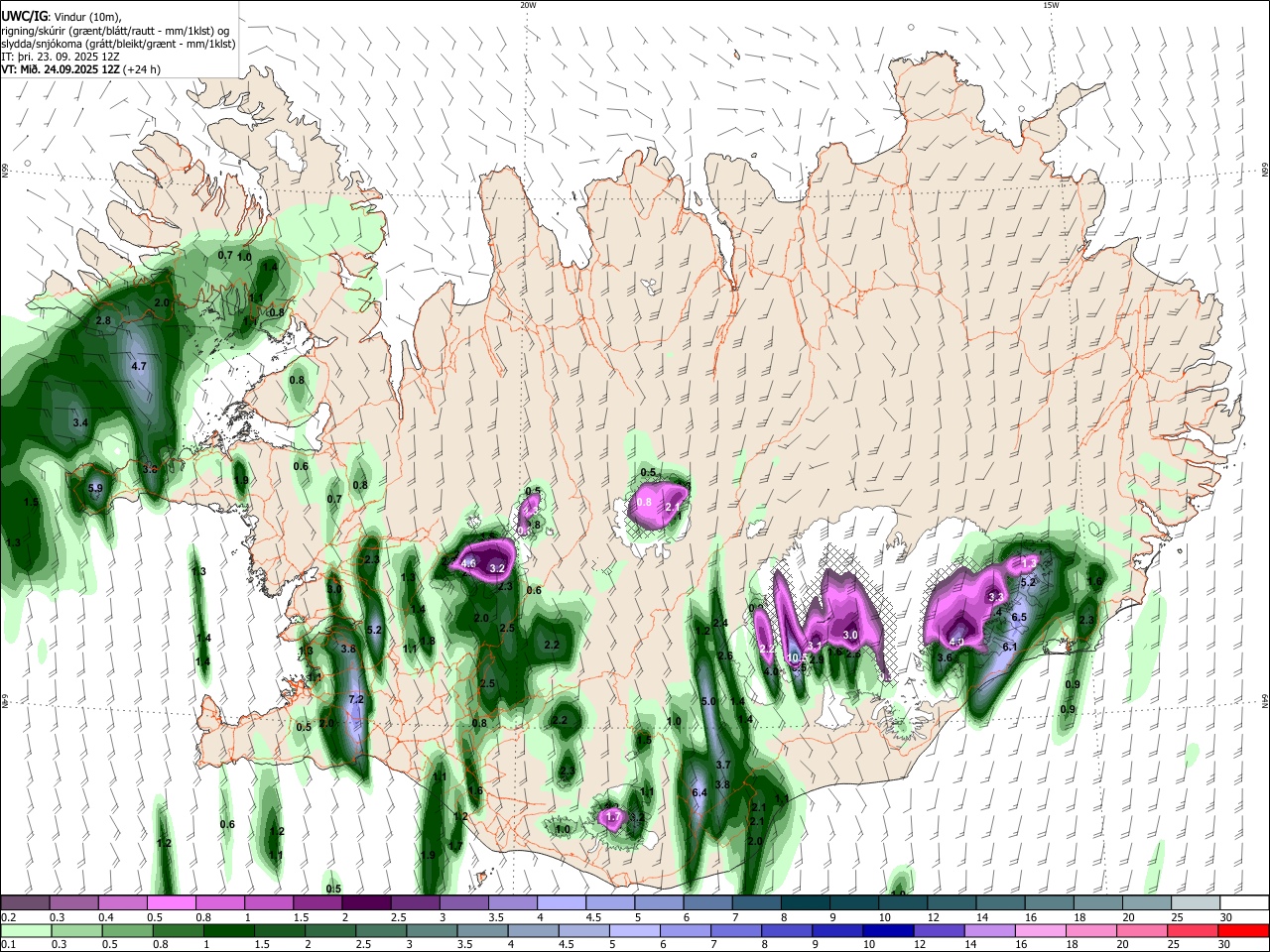Click the grey-green swatch labeled 3 in rain scale
This screenshot has height=952, width=1270.
(x=430, y=931)
